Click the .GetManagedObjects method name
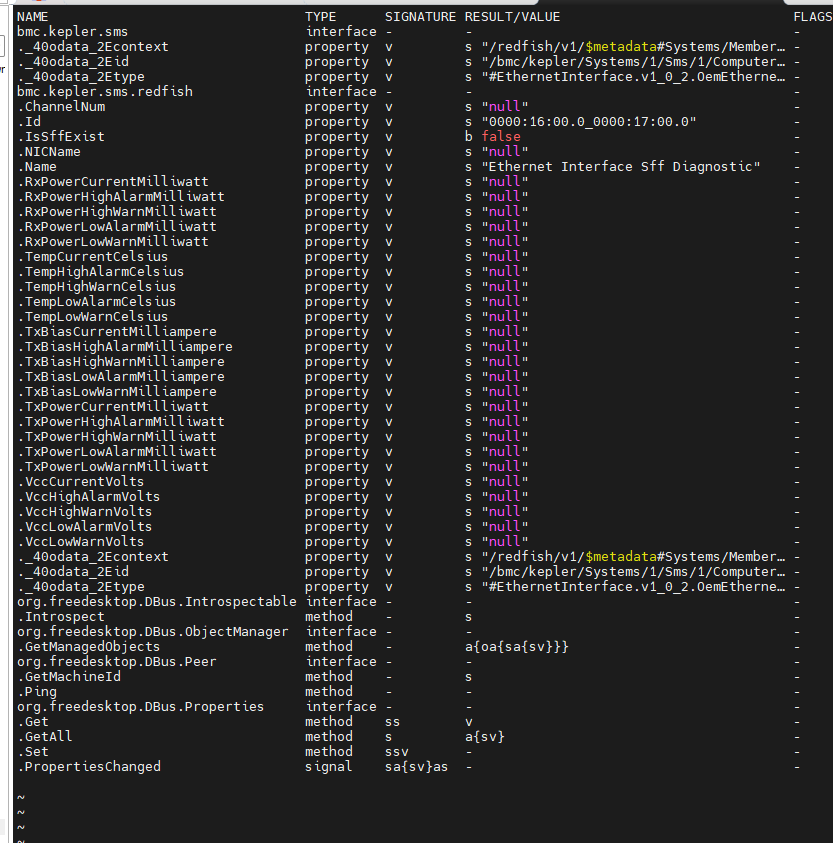The width and height of the screenshot is (833, 843). (89, 647)
